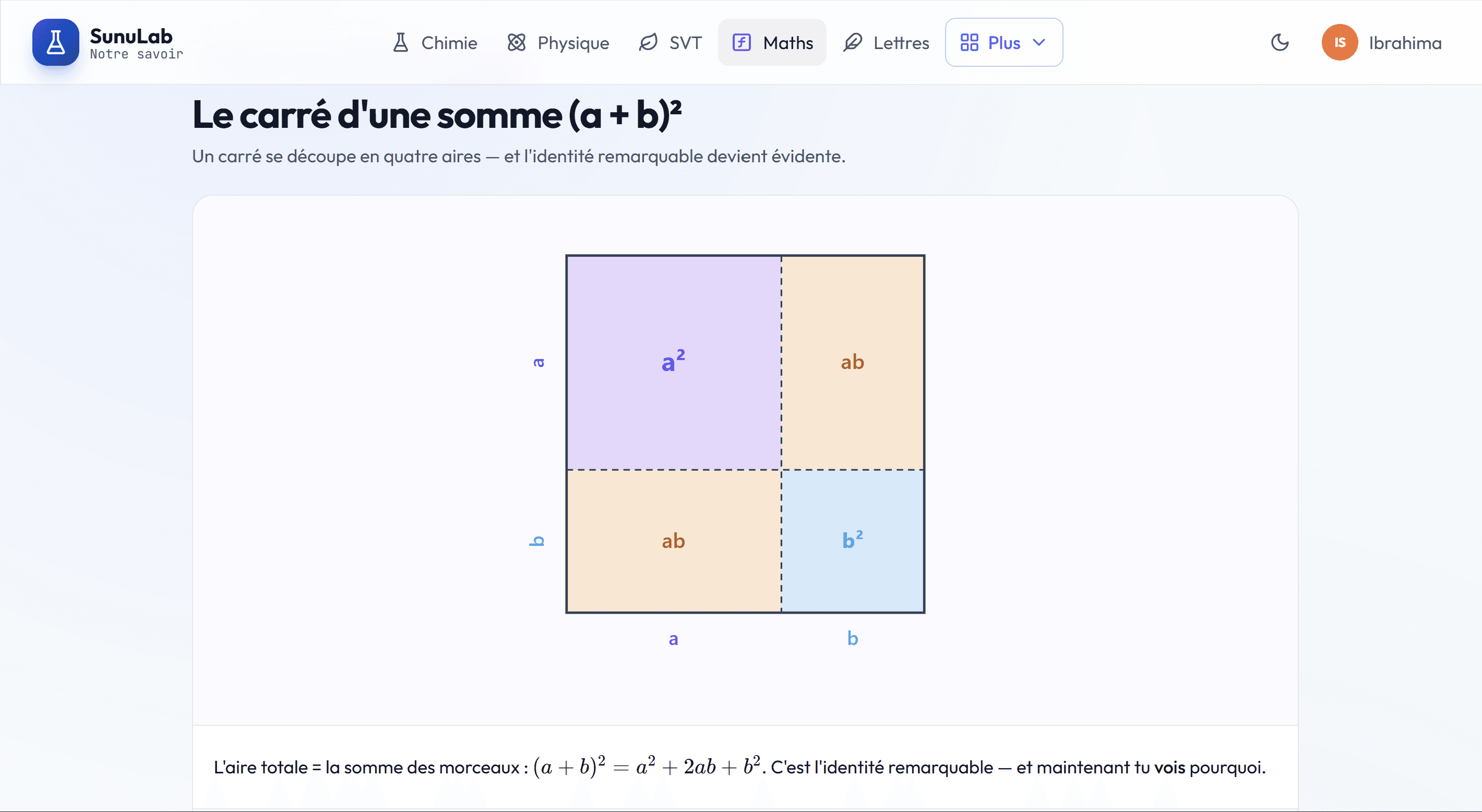1482x812 pixels.
Task: Select the blue b² square
Action: (x=853, y=541)
